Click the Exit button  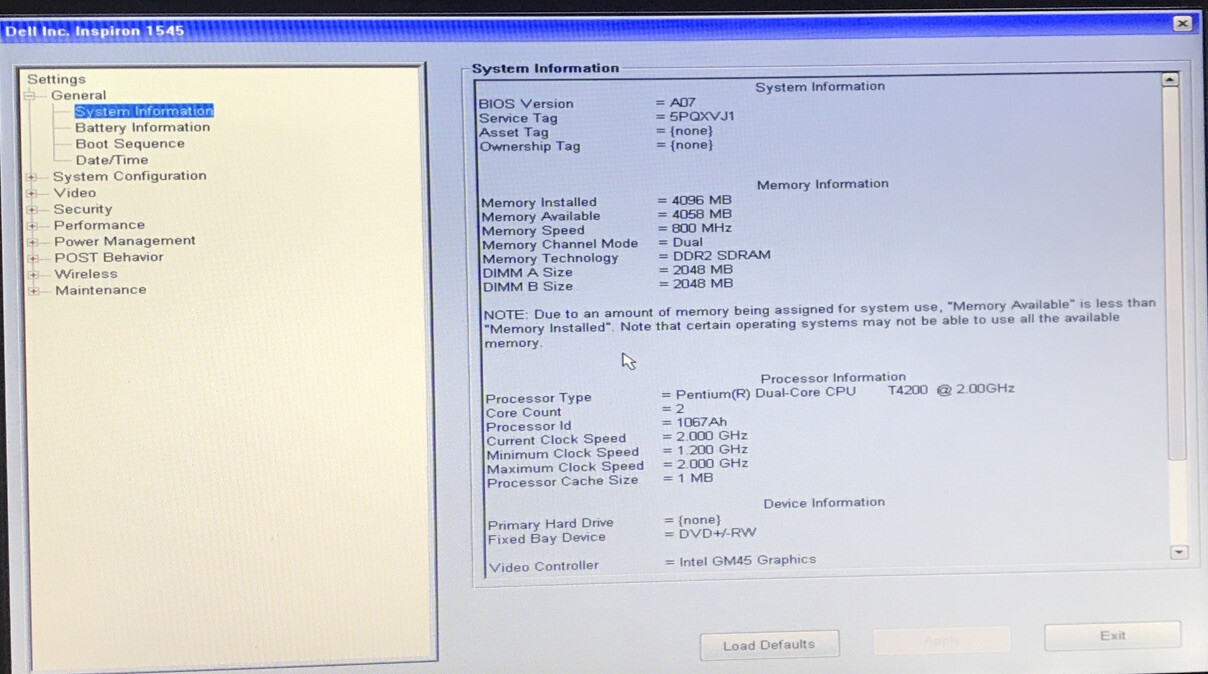1112,635
